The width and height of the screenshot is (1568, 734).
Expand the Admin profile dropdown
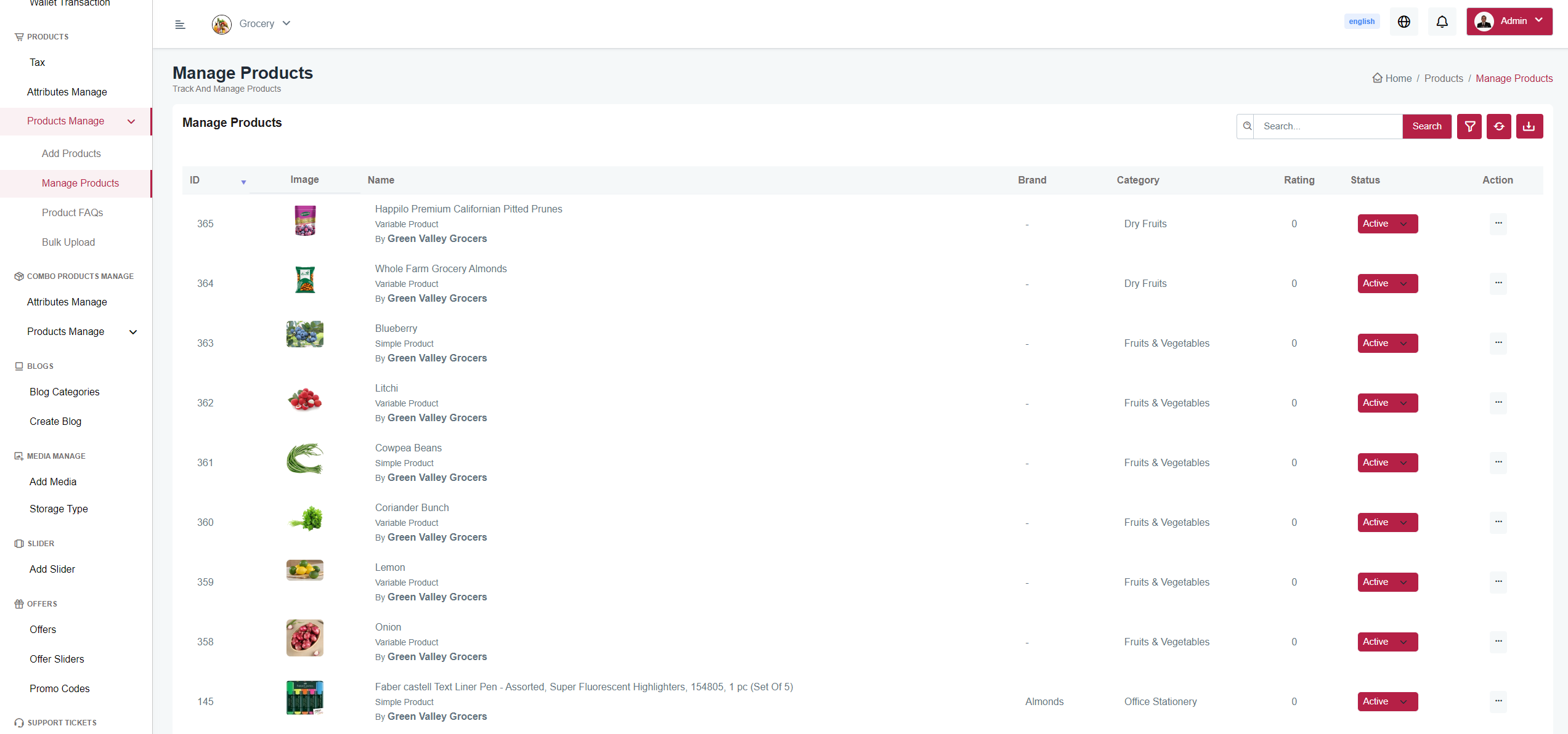[1509, 22]
